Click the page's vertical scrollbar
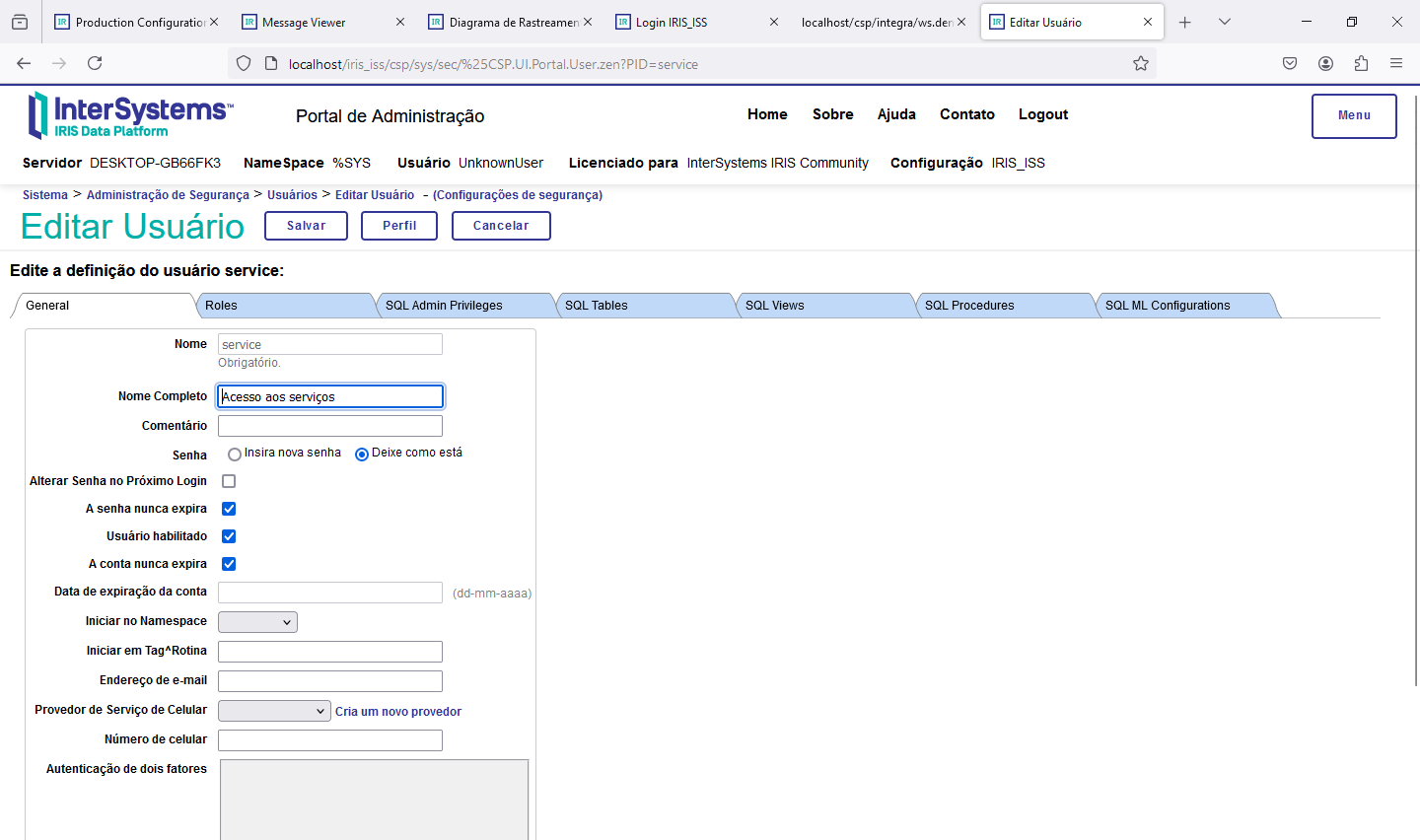1420x840 pixels. coord(1416,394)
